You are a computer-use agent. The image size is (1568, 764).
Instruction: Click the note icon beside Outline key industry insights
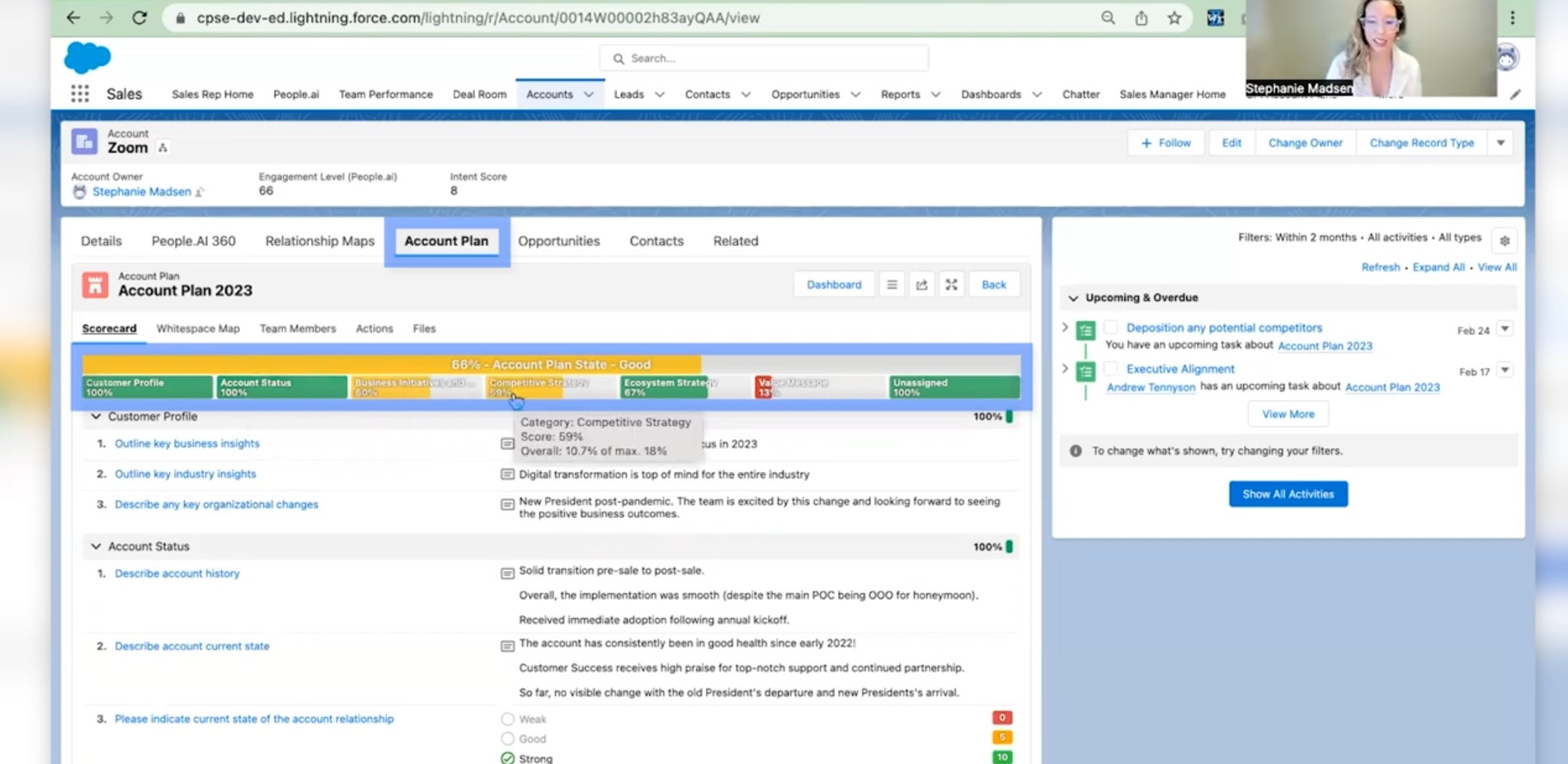[507, 474]
